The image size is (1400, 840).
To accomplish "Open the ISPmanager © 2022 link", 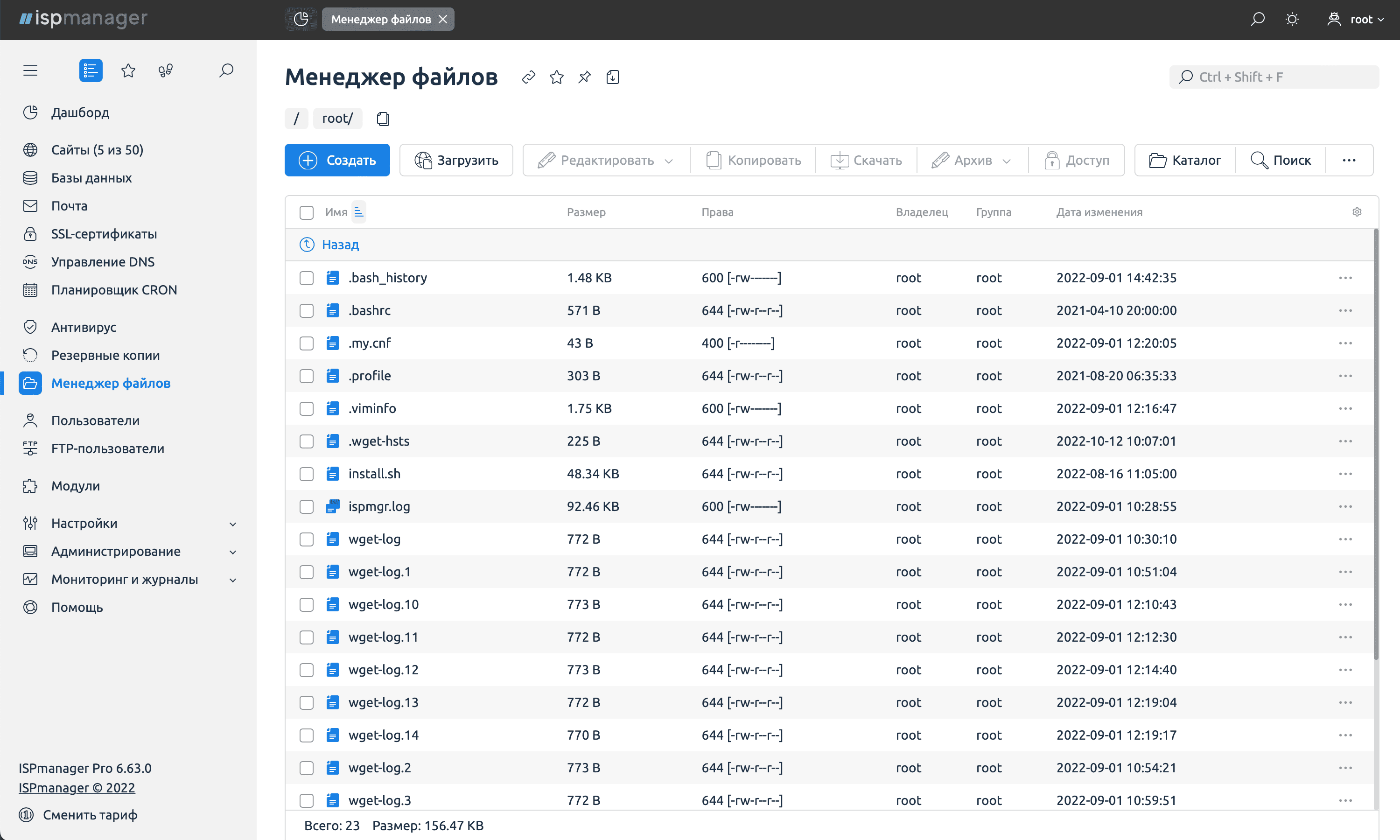I will point(77,787).
